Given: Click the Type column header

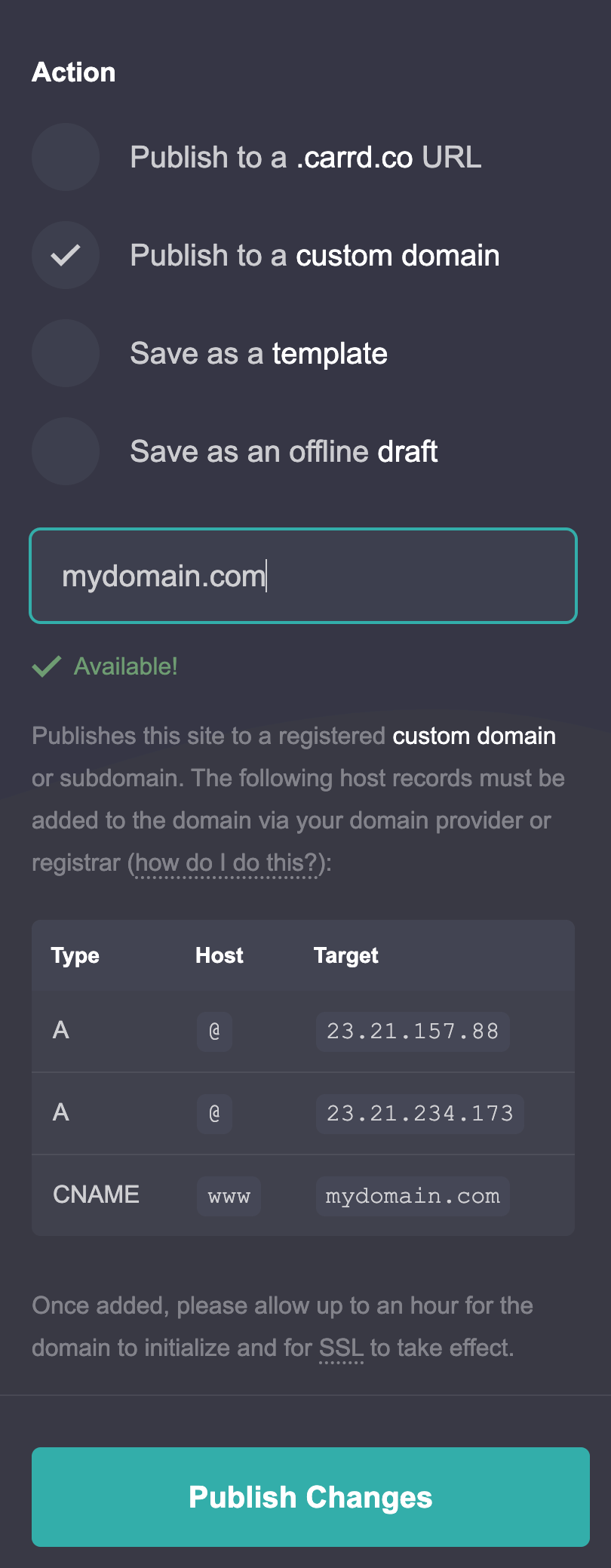Looking at the screenshot, I should (x=75, y=955).
